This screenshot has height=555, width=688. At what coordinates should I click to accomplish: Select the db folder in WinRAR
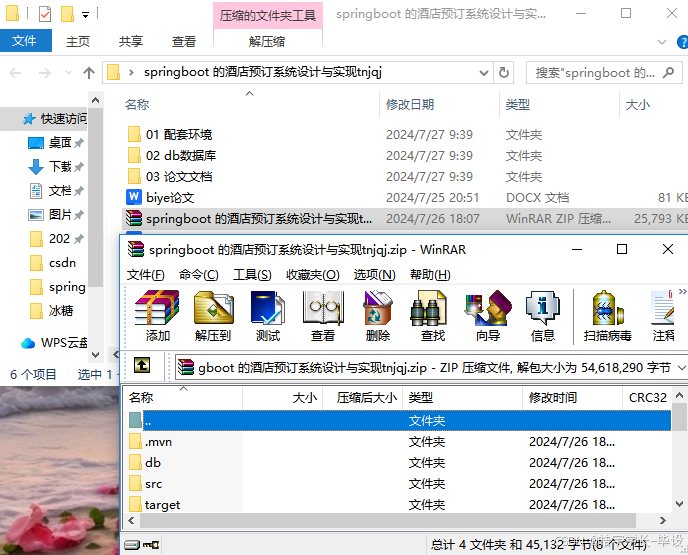point(399,463)
